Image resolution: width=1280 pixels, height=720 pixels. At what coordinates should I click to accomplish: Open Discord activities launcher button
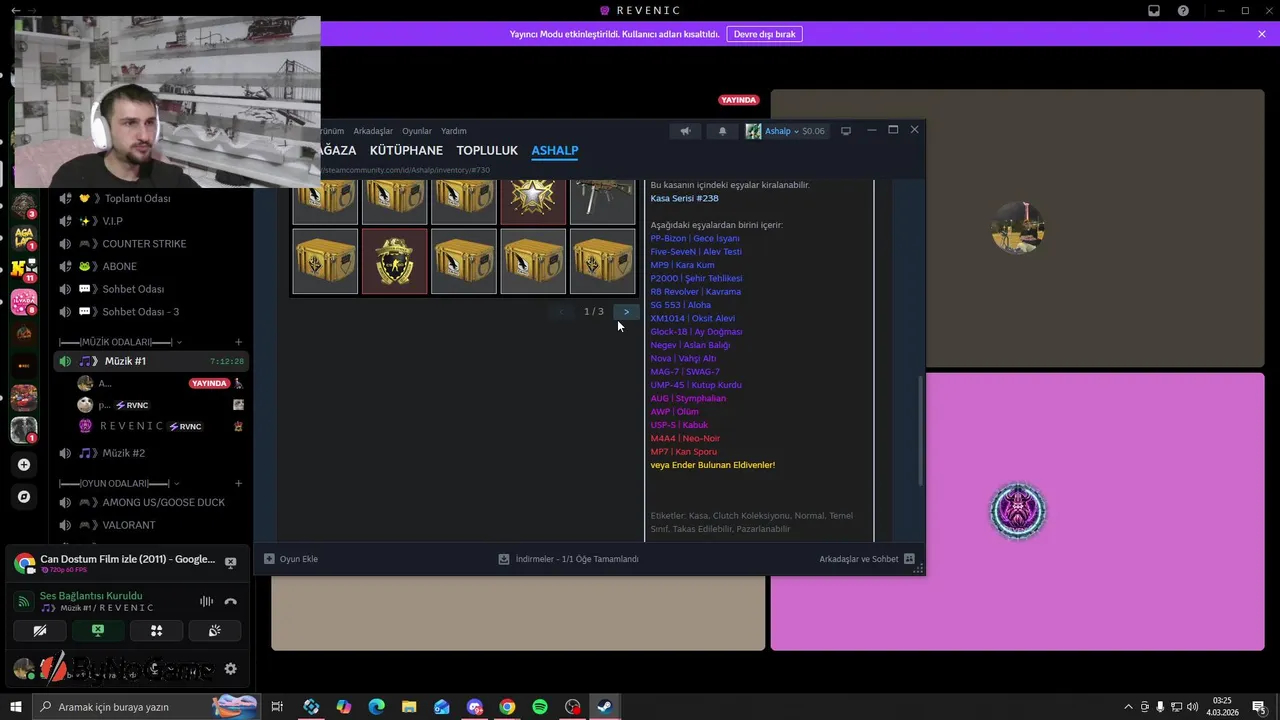coord(157,631)
